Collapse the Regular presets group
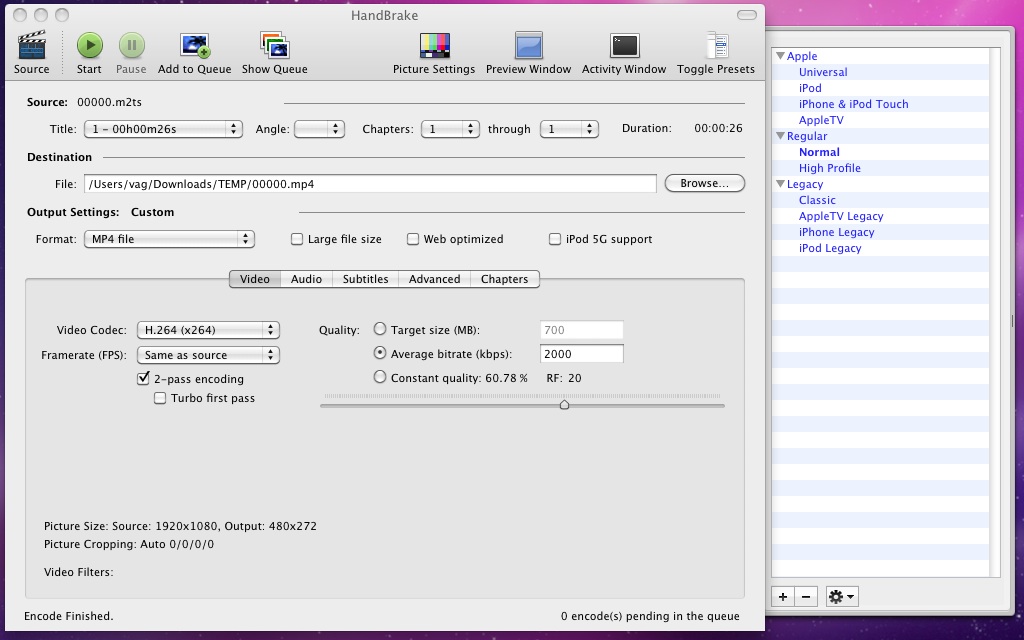Viewport: 1024px width, 640px height. point(780,136)
